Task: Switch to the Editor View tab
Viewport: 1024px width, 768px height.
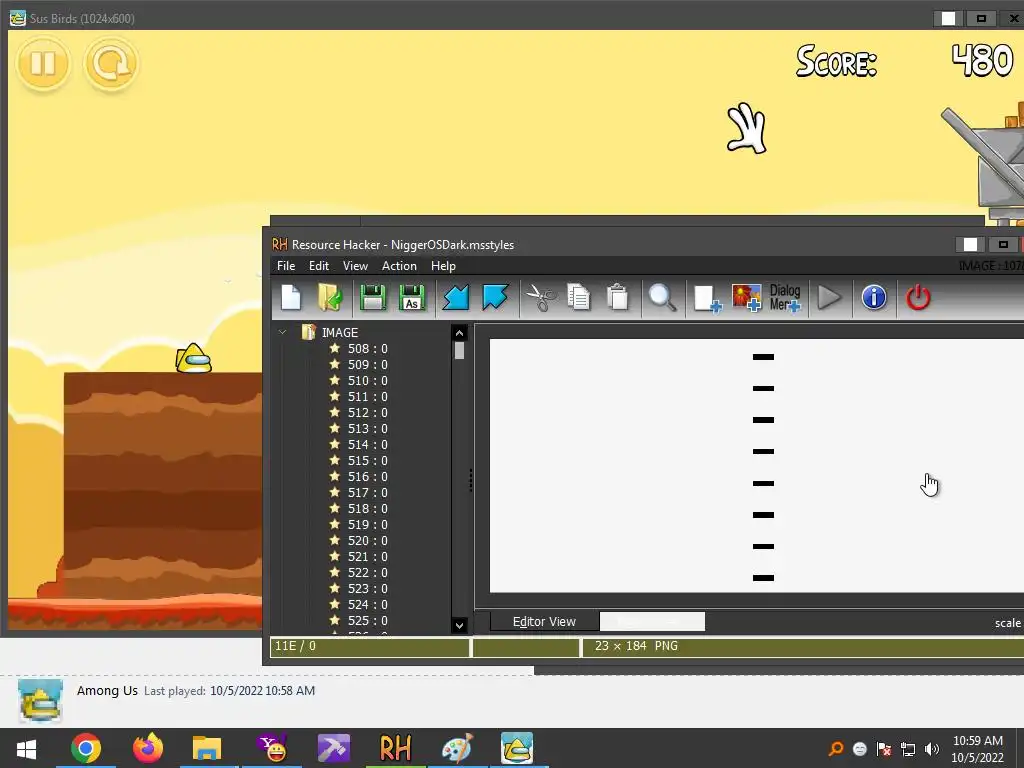Action: click(544, 622)
